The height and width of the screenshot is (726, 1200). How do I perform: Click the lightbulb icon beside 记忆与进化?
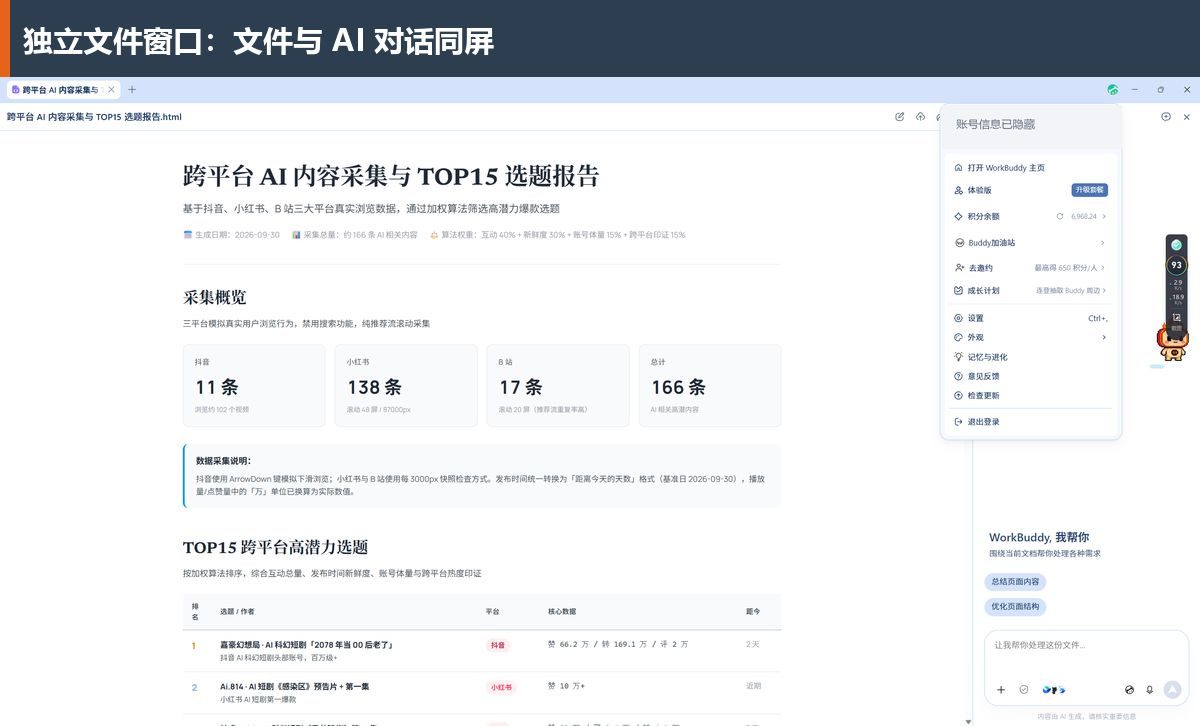[959, 357]
